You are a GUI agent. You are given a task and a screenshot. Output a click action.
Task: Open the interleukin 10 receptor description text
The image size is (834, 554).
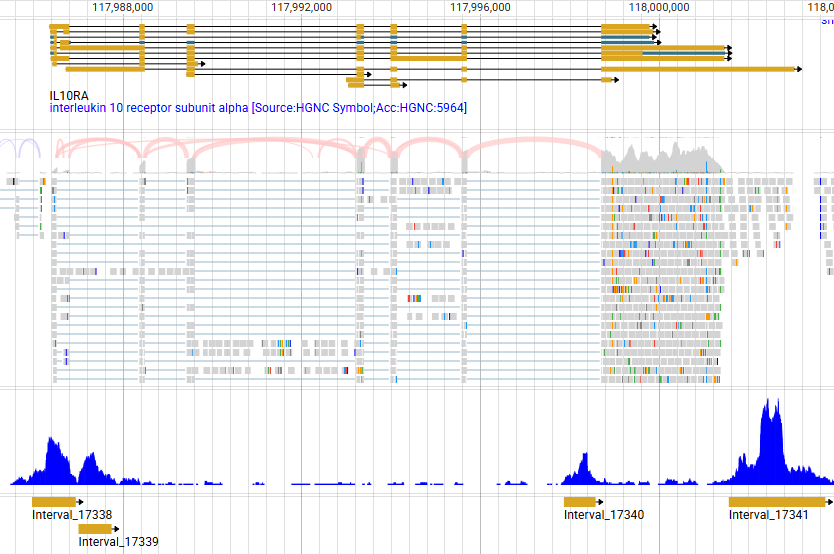(258, 108)
